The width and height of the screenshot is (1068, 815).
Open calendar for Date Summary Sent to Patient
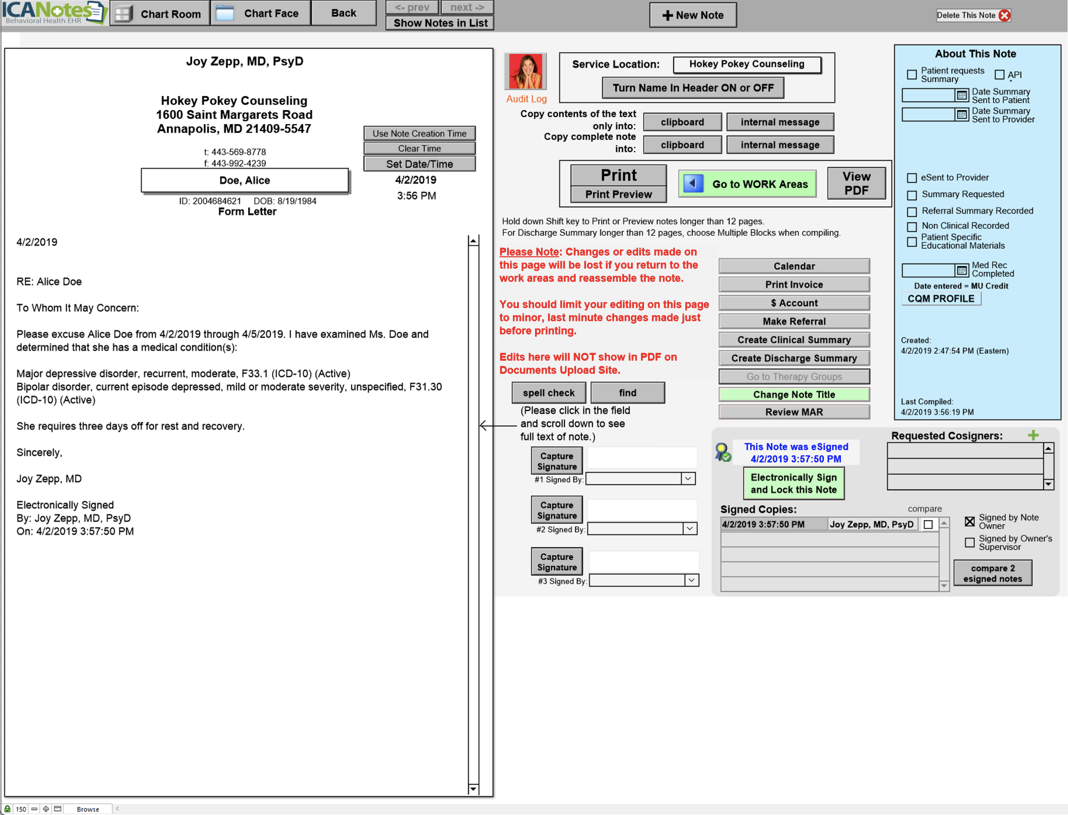[962, 96]
